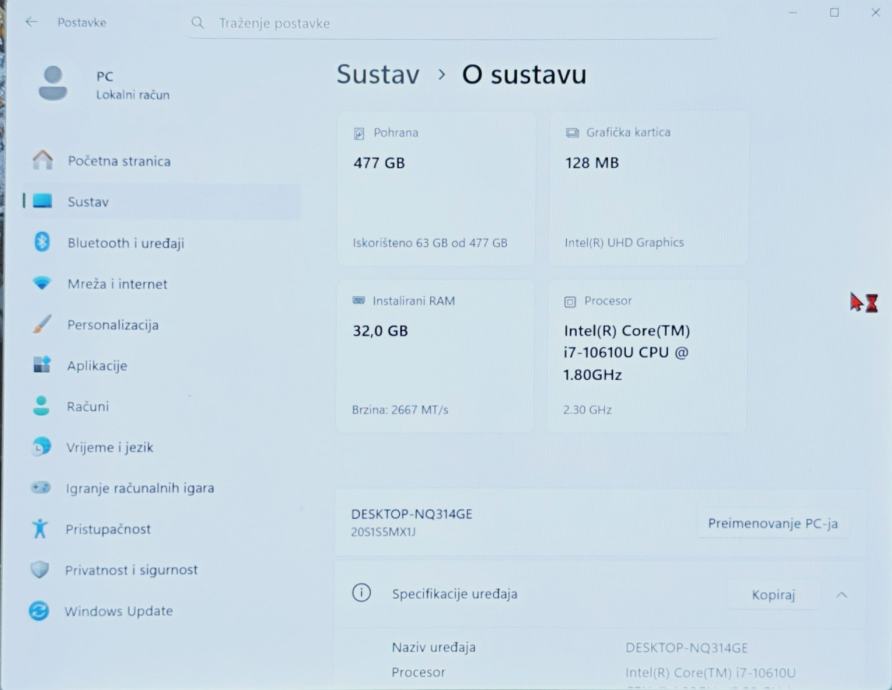The height and width of the screenshot is (690, 892).
Task: Click the Windows Update sync icon
Action: pos(39,611)
